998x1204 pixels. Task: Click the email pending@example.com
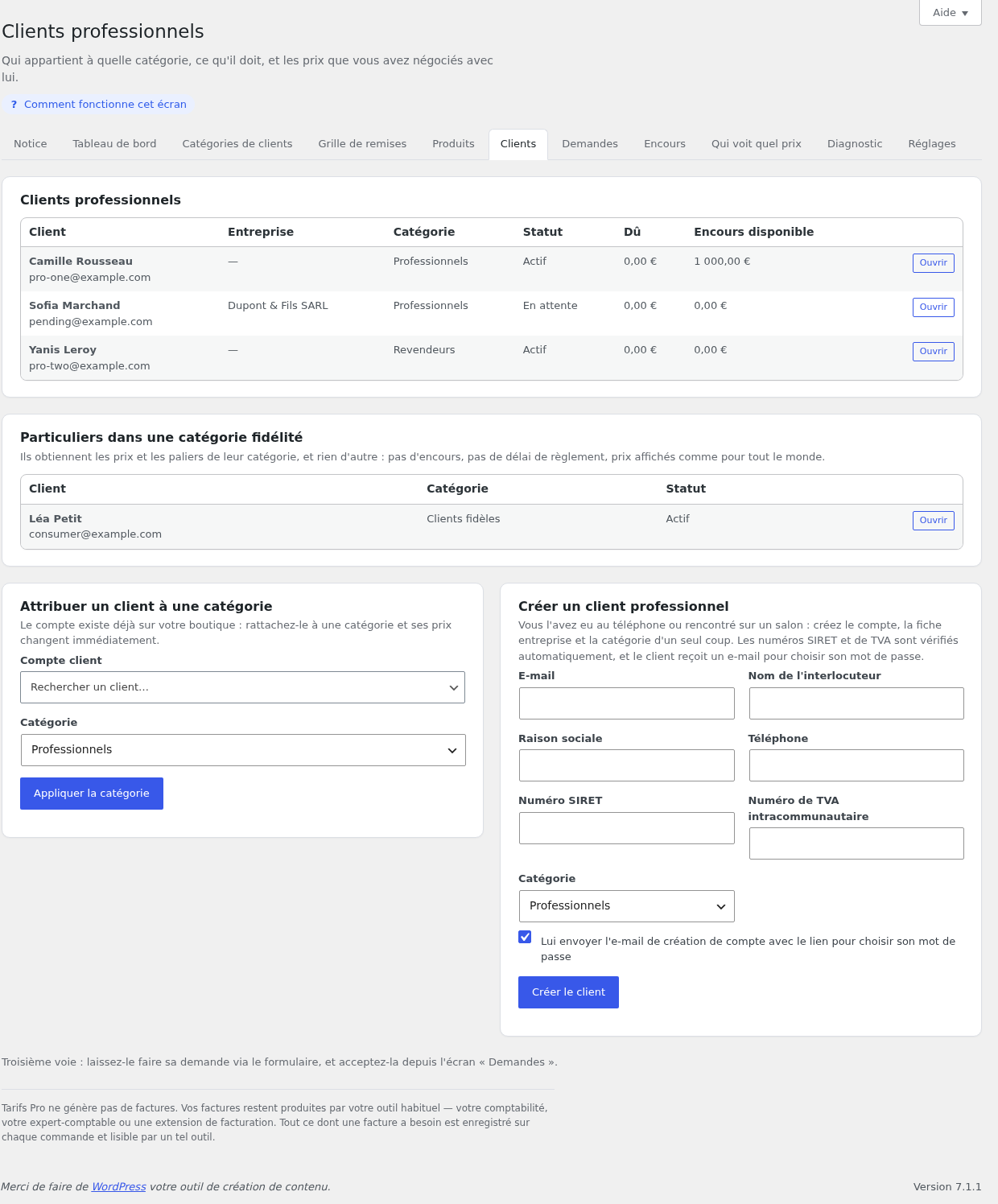click(x=91, y=322)
